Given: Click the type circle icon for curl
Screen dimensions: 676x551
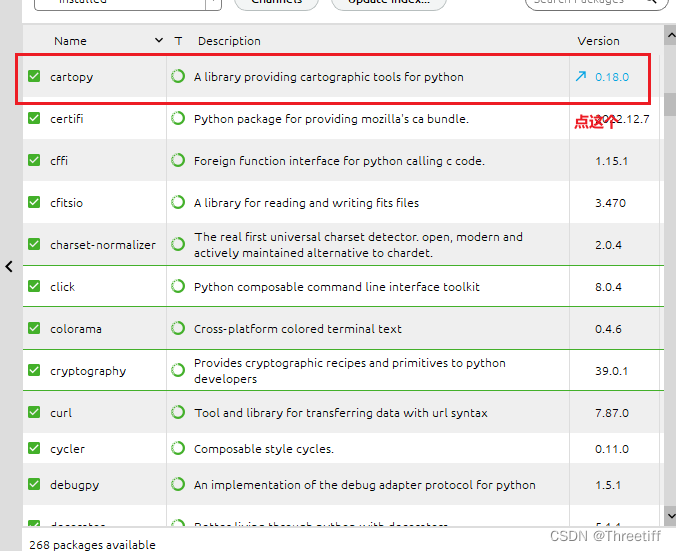Looking at the screenshot, I should pyautogui.click(x=178, y=412).
